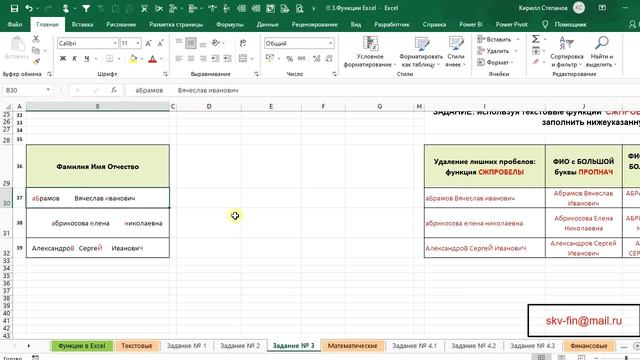This screenshot has width=640, height=360.
Task: Toggle italic К formatting
Action: (x=75, y=59)
